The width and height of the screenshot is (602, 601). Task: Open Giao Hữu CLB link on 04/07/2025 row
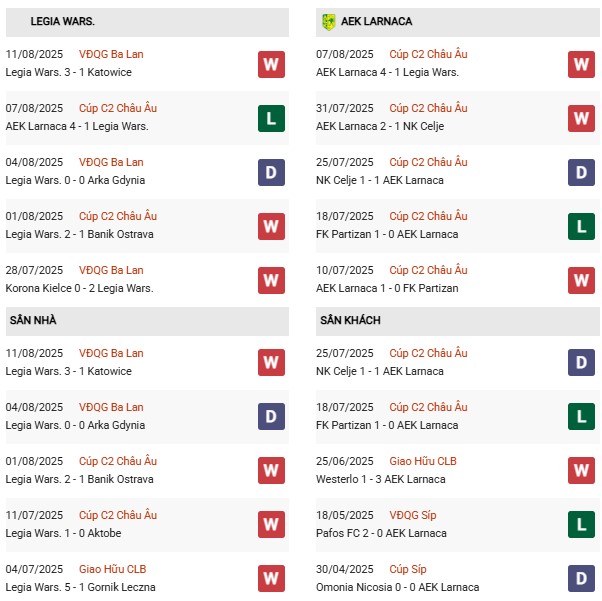tap(113, 569)
